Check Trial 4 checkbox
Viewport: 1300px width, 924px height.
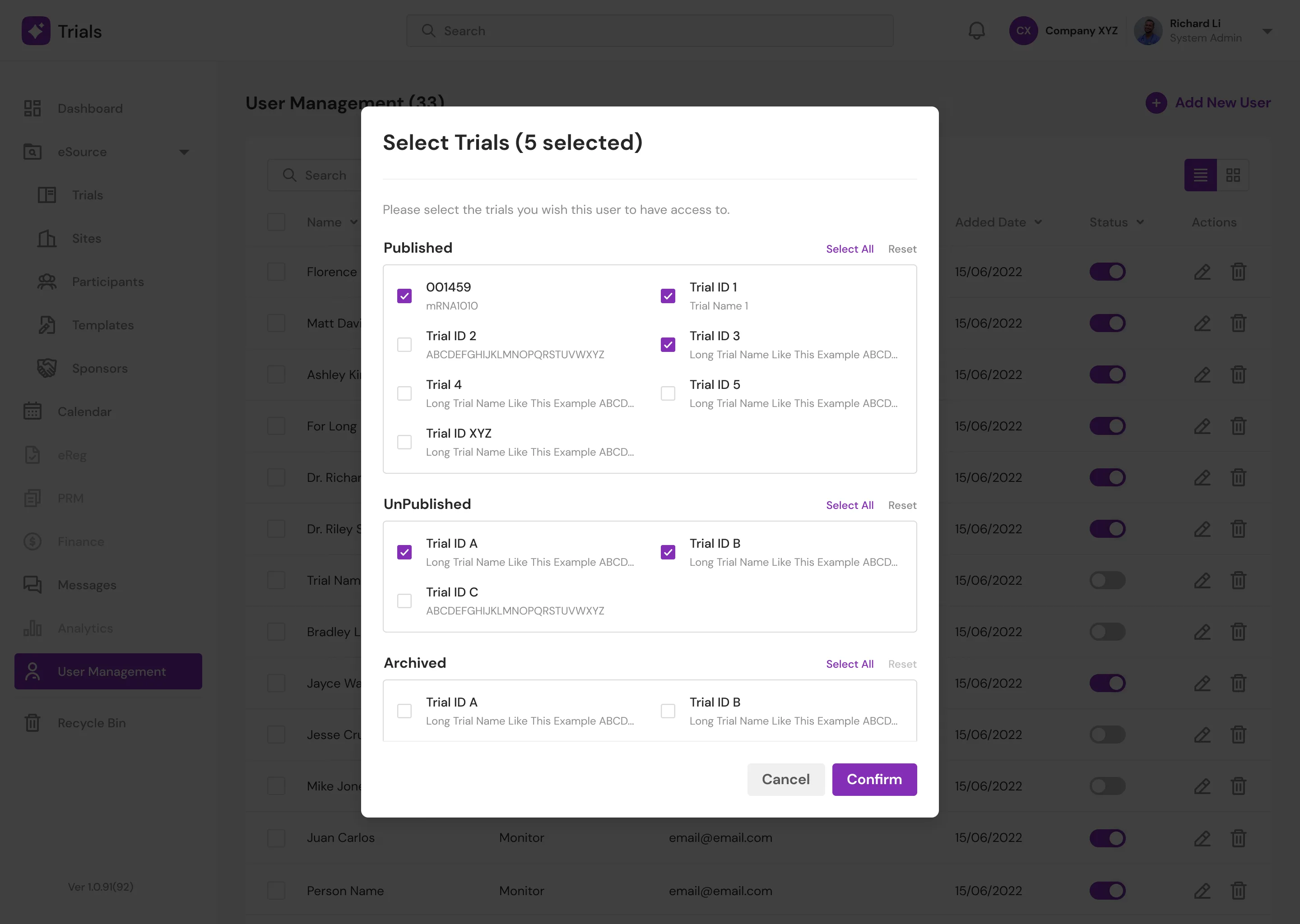[x=404, y=394]
